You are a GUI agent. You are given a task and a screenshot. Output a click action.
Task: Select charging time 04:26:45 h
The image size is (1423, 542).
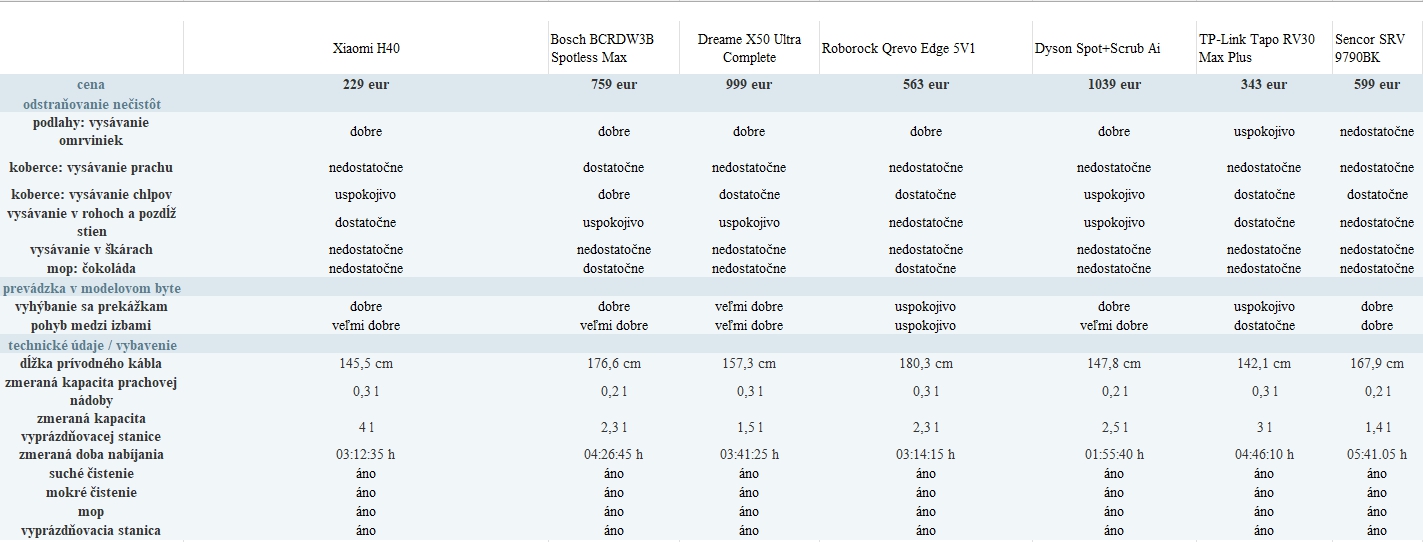click(x=614, y=454)
